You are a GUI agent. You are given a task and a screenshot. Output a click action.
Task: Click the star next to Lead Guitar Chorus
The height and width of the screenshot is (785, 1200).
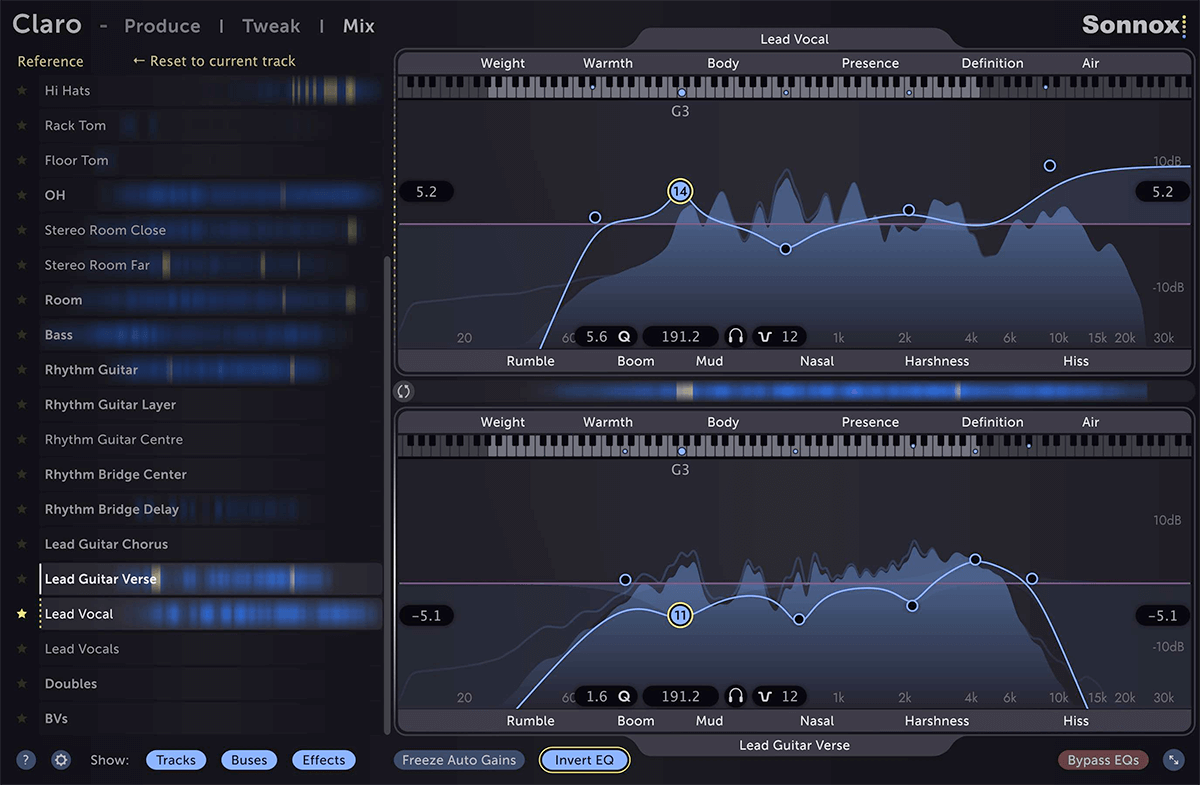pyautogui.click(x=21, y=544)
